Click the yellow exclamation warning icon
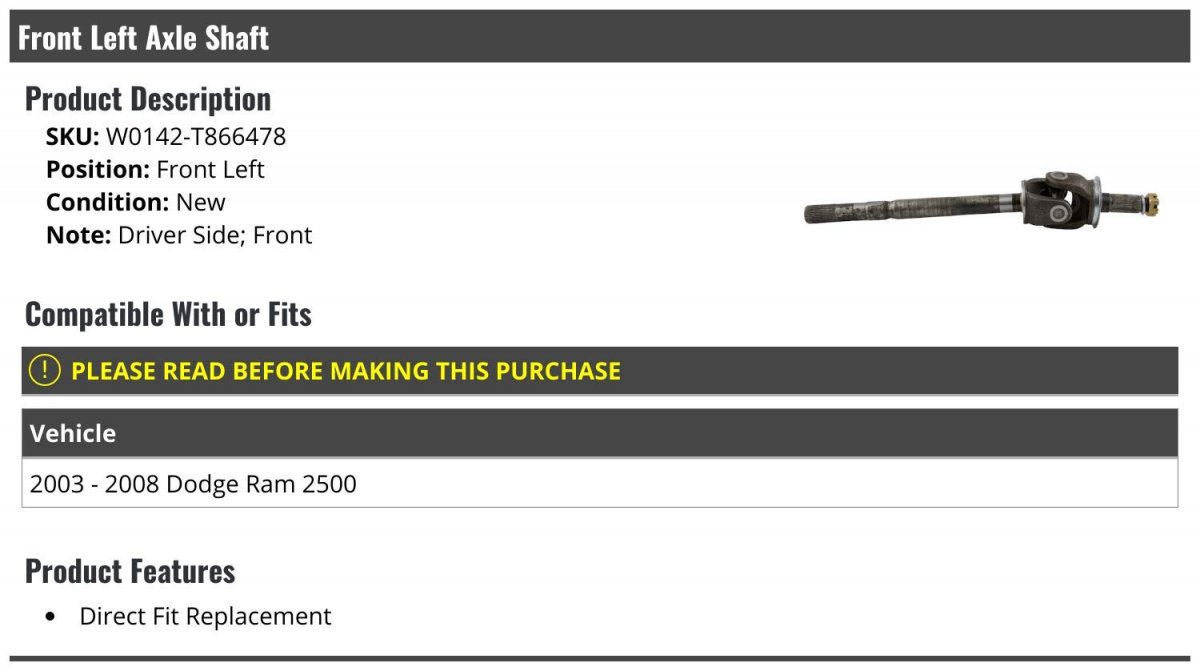The image size is (1200, 671). [45, 370]
